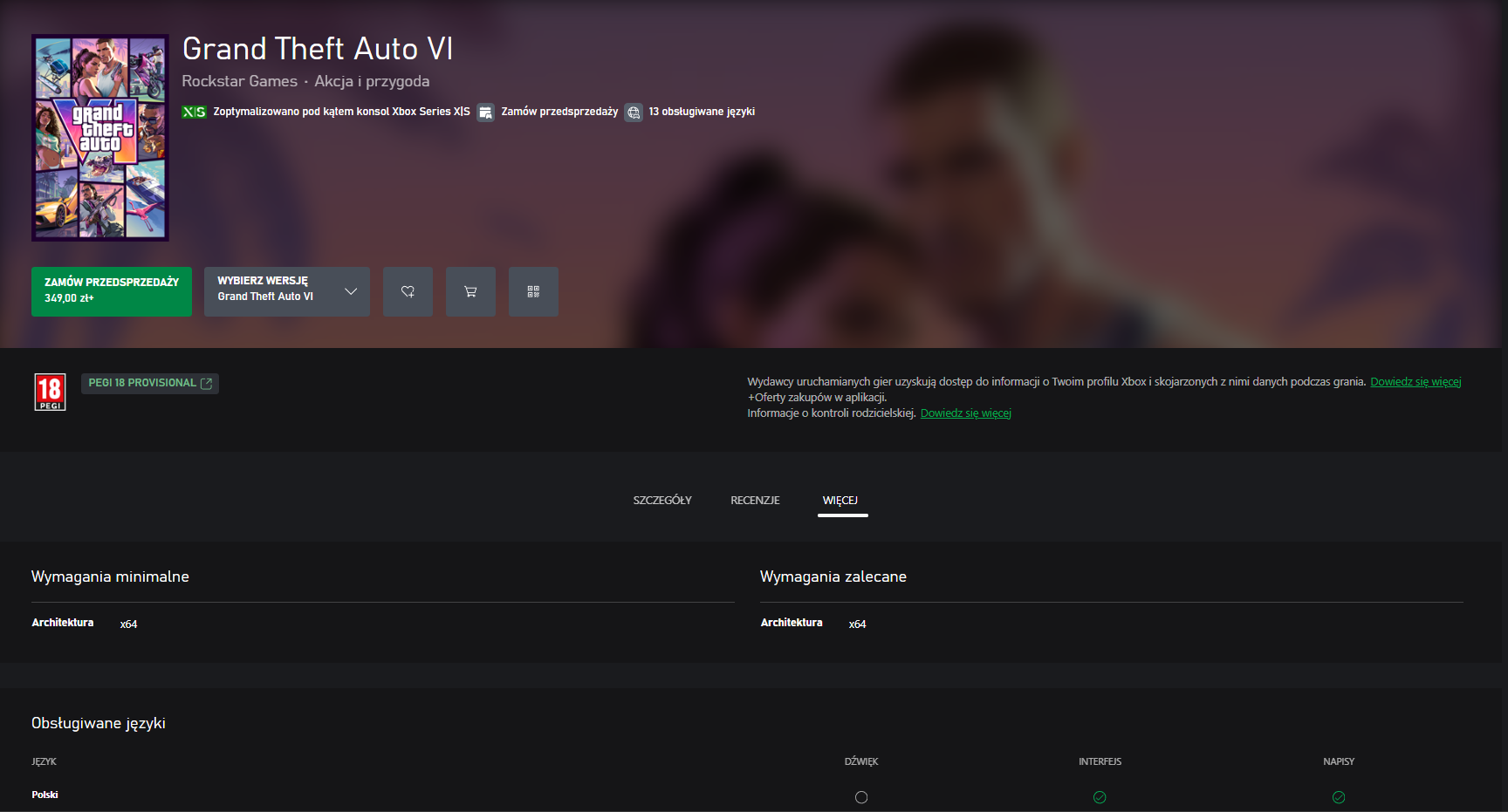Expand the Wybierz wersję dropdown
This screenshot has width=1508, height=812.
pos(287,291)
